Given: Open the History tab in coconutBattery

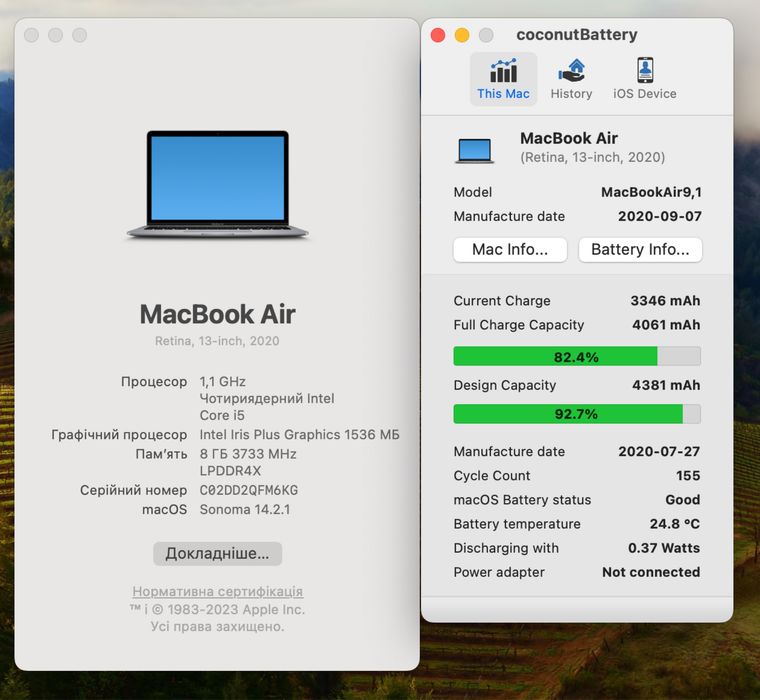Looking at the screenshot, I should (x=571, y=79).
